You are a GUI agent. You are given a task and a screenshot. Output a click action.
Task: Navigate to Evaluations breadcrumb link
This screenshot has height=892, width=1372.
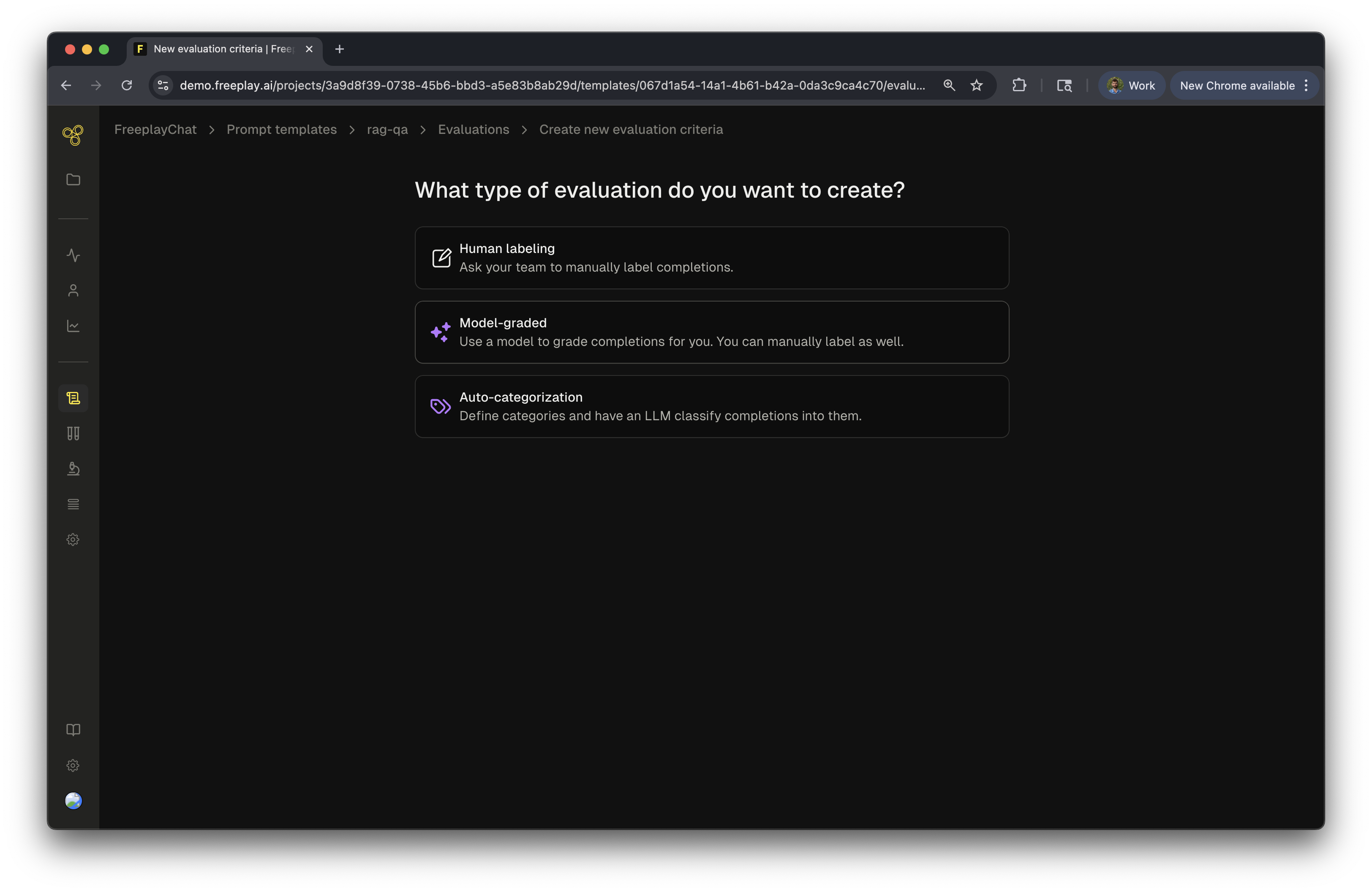[473, 130]
